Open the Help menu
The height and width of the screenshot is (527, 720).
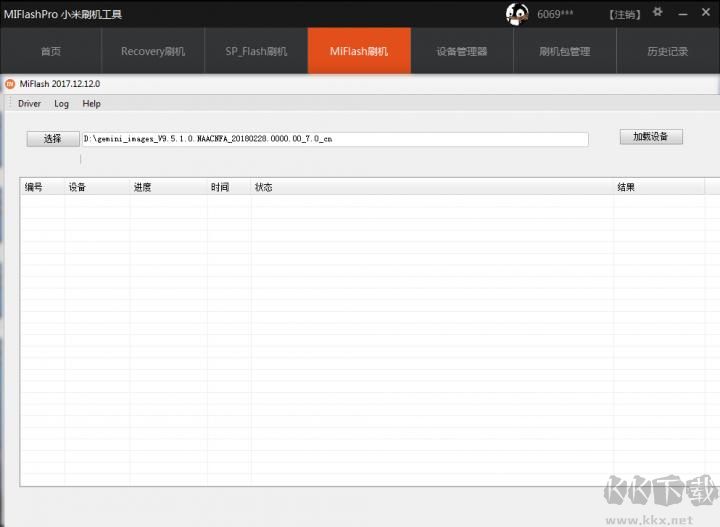[x=91, y=104]
